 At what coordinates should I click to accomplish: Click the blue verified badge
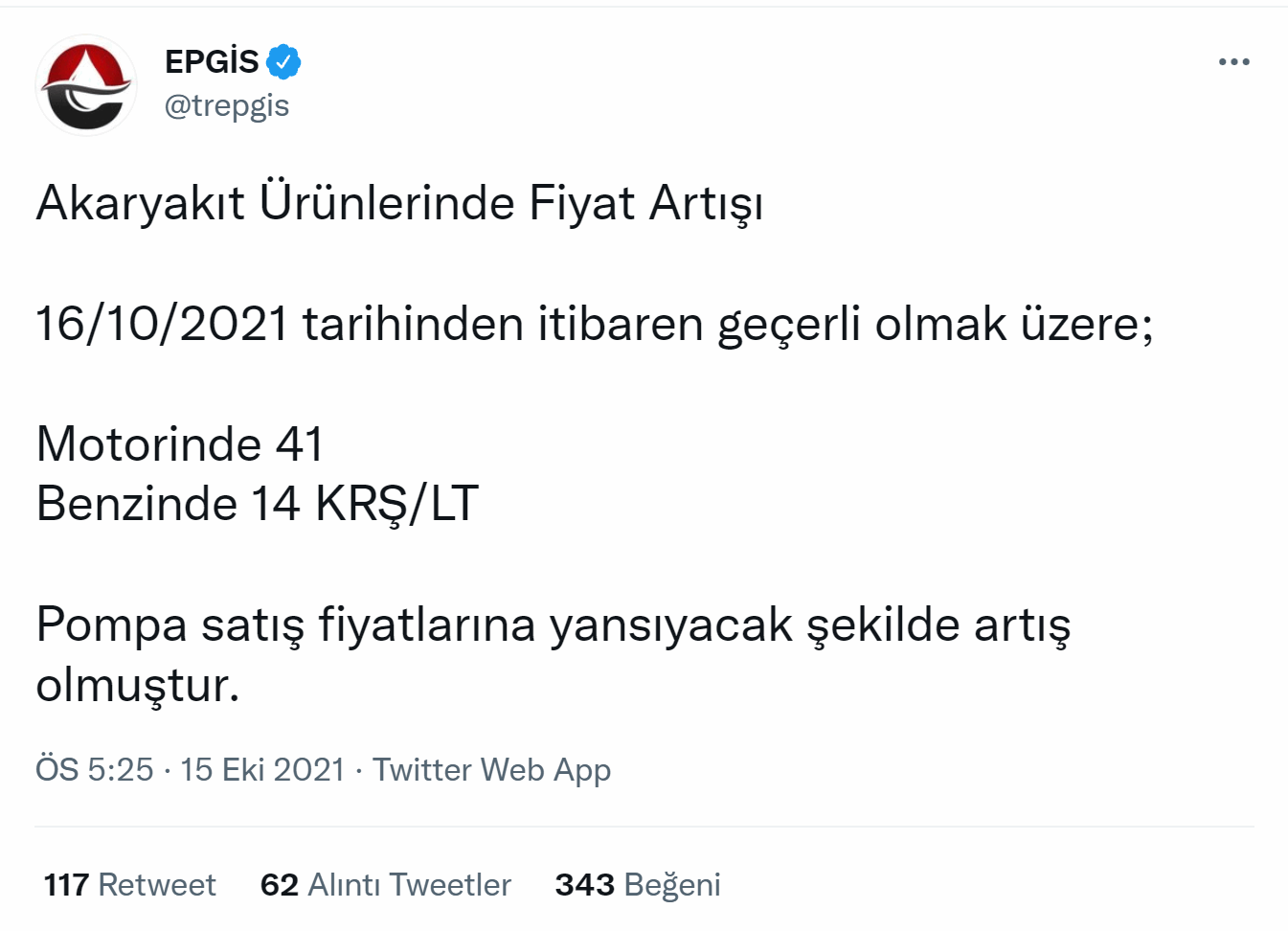(x=283, y=62)
